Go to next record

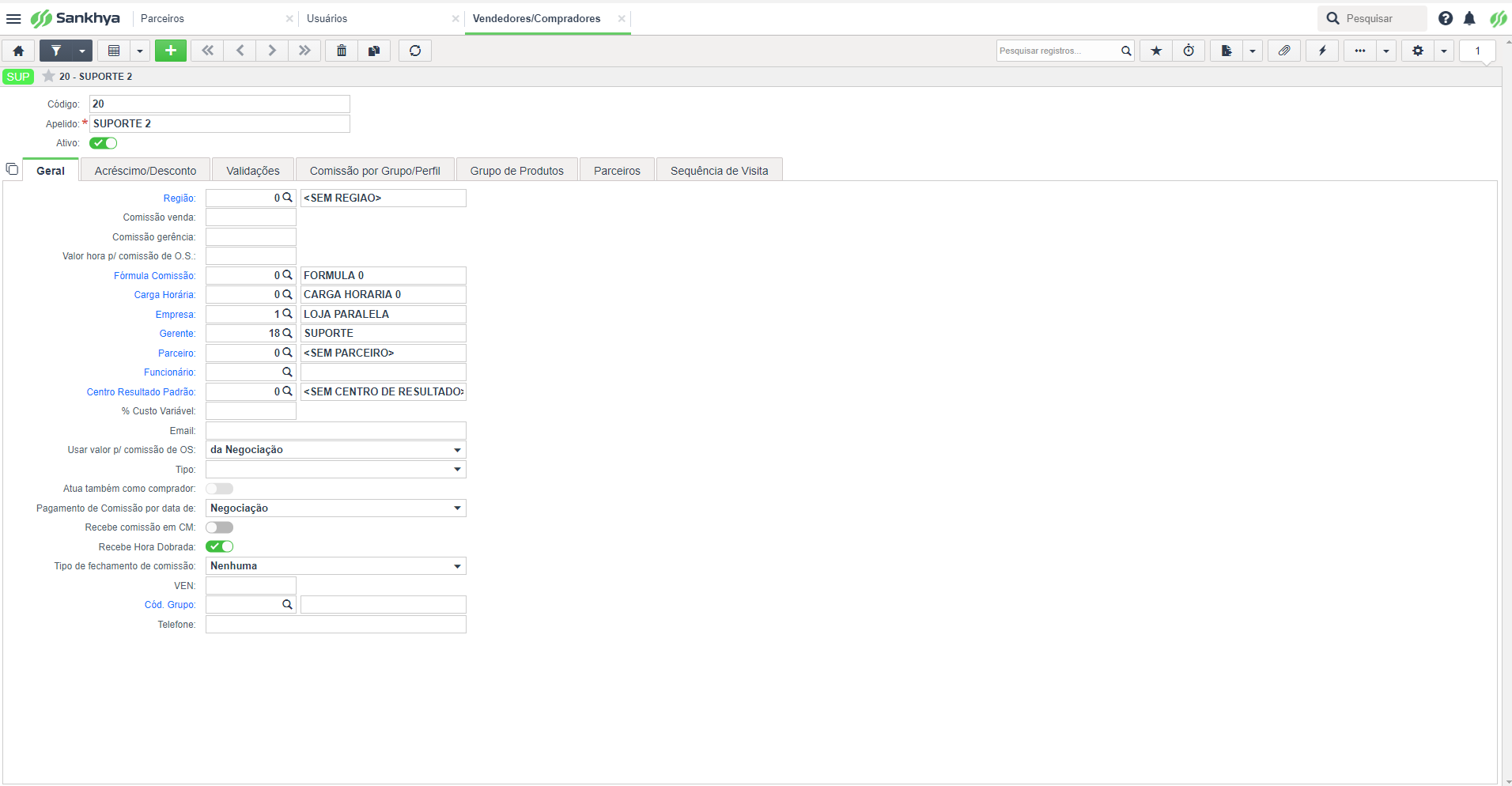[x=272, y=51]
